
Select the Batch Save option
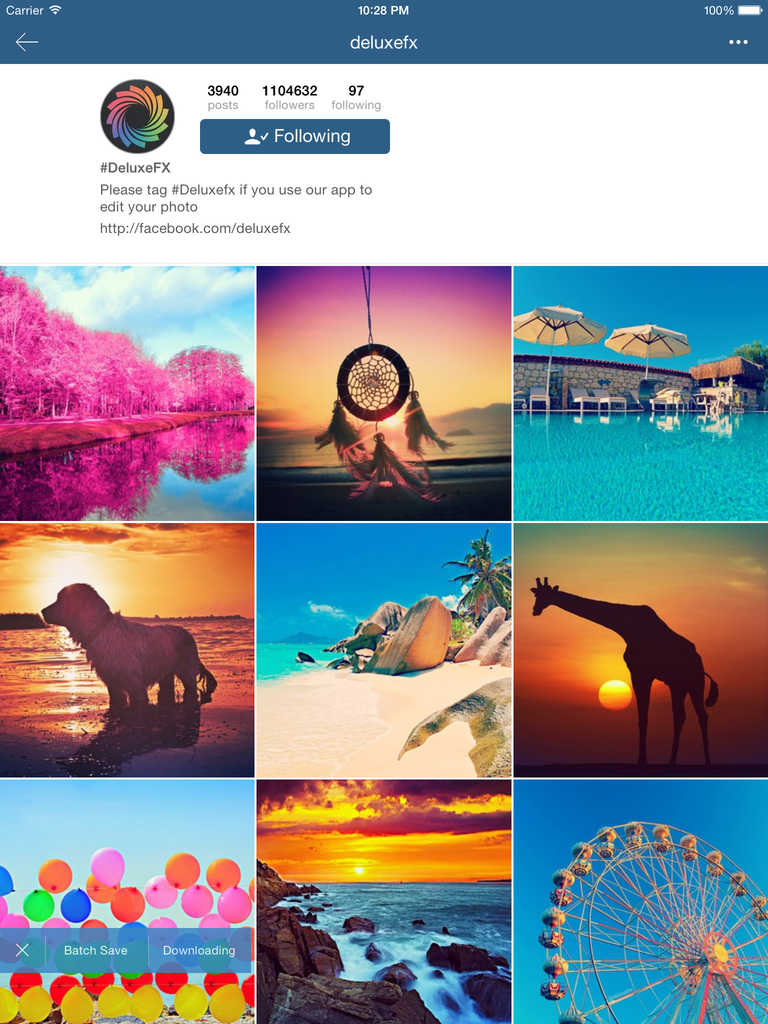coord(96,950)
